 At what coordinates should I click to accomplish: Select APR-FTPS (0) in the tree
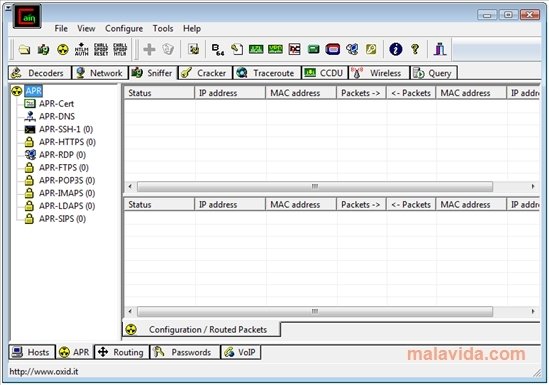click(x=64, y=167)
